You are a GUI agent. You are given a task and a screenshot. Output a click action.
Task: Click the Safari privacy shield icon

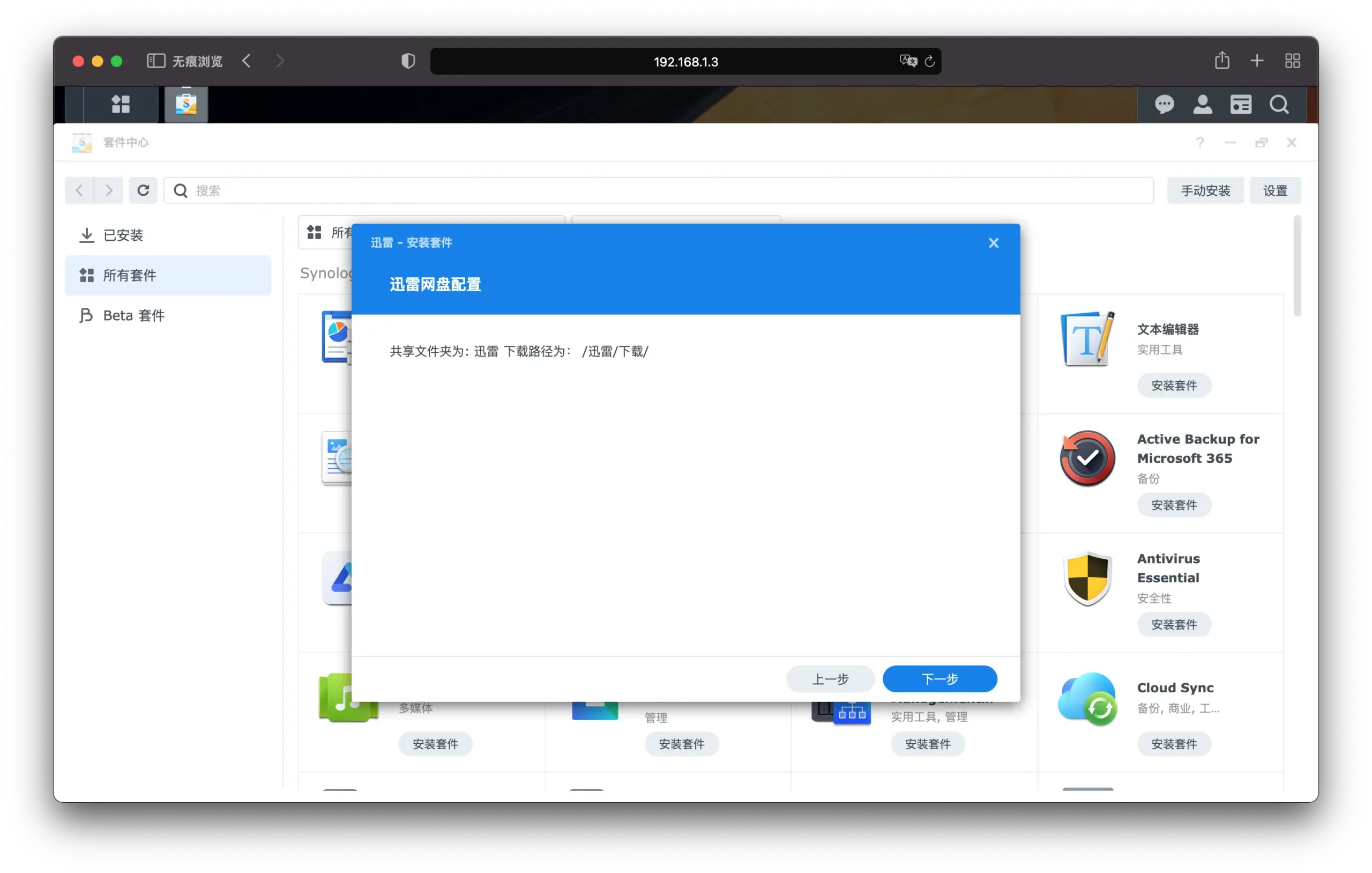click(x=408, y=61)
